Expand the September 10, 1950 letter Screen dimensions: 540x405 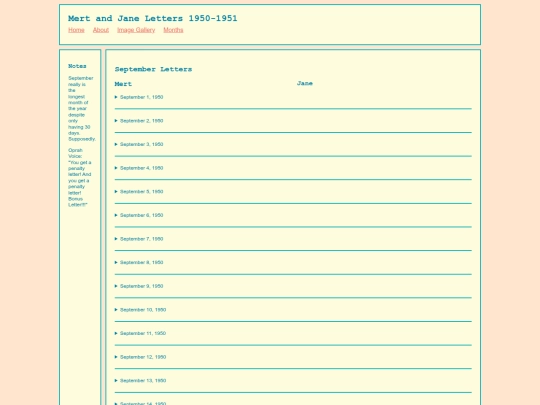click(x=140, y=310)
